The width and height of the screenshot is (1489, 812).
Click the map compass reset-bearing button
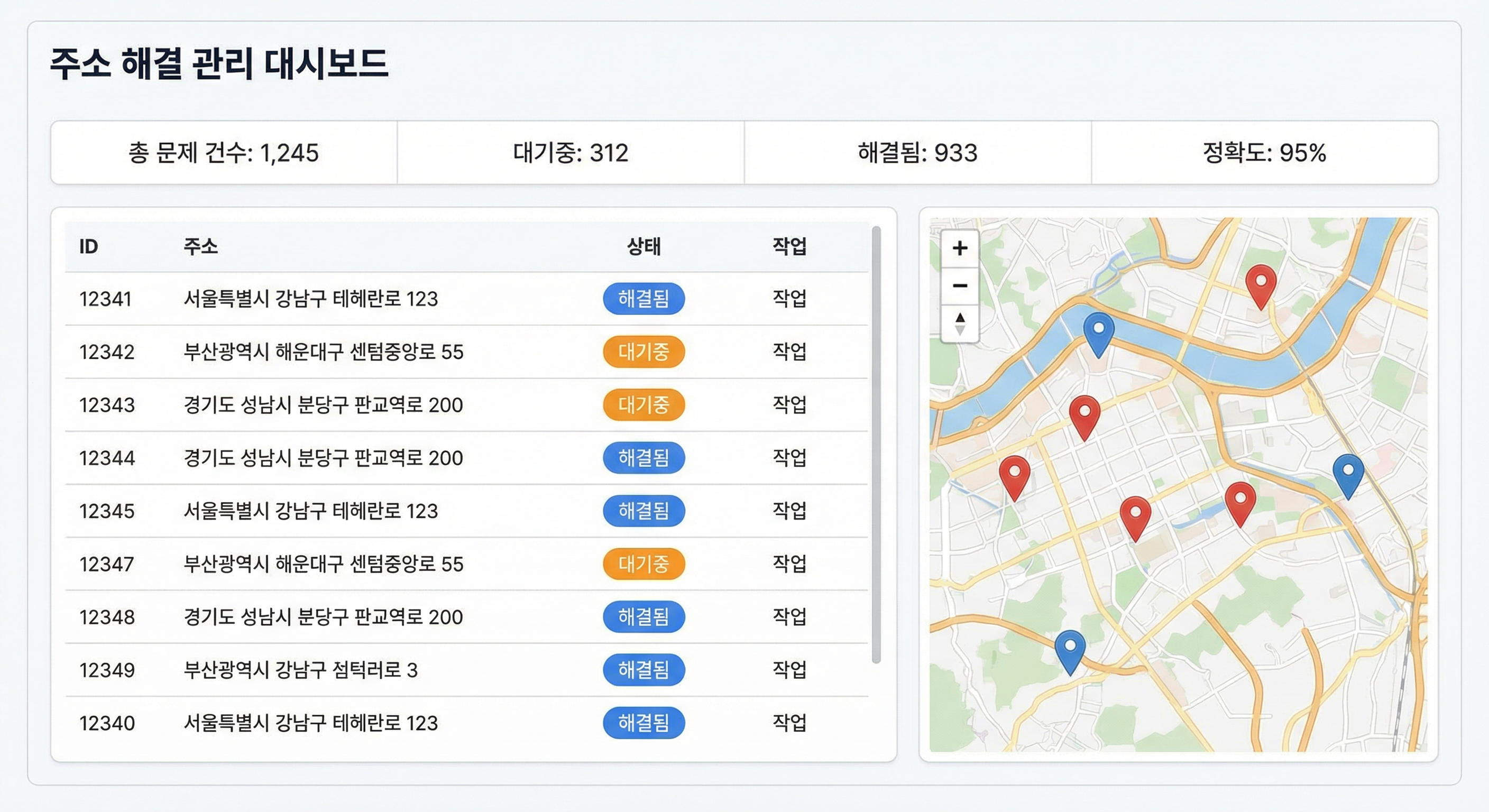tap(960, 324)
